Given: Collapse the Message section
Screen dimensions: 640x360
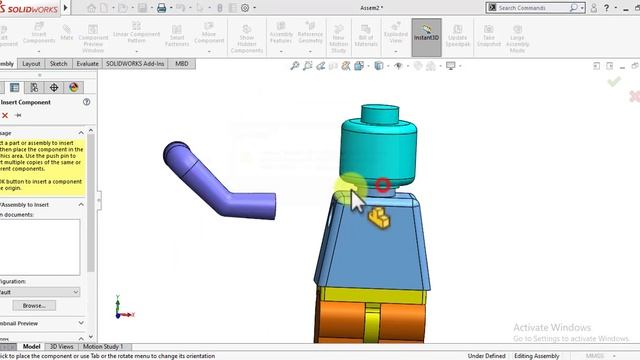Looking at the screenshot, I should [x=81, y=133].
